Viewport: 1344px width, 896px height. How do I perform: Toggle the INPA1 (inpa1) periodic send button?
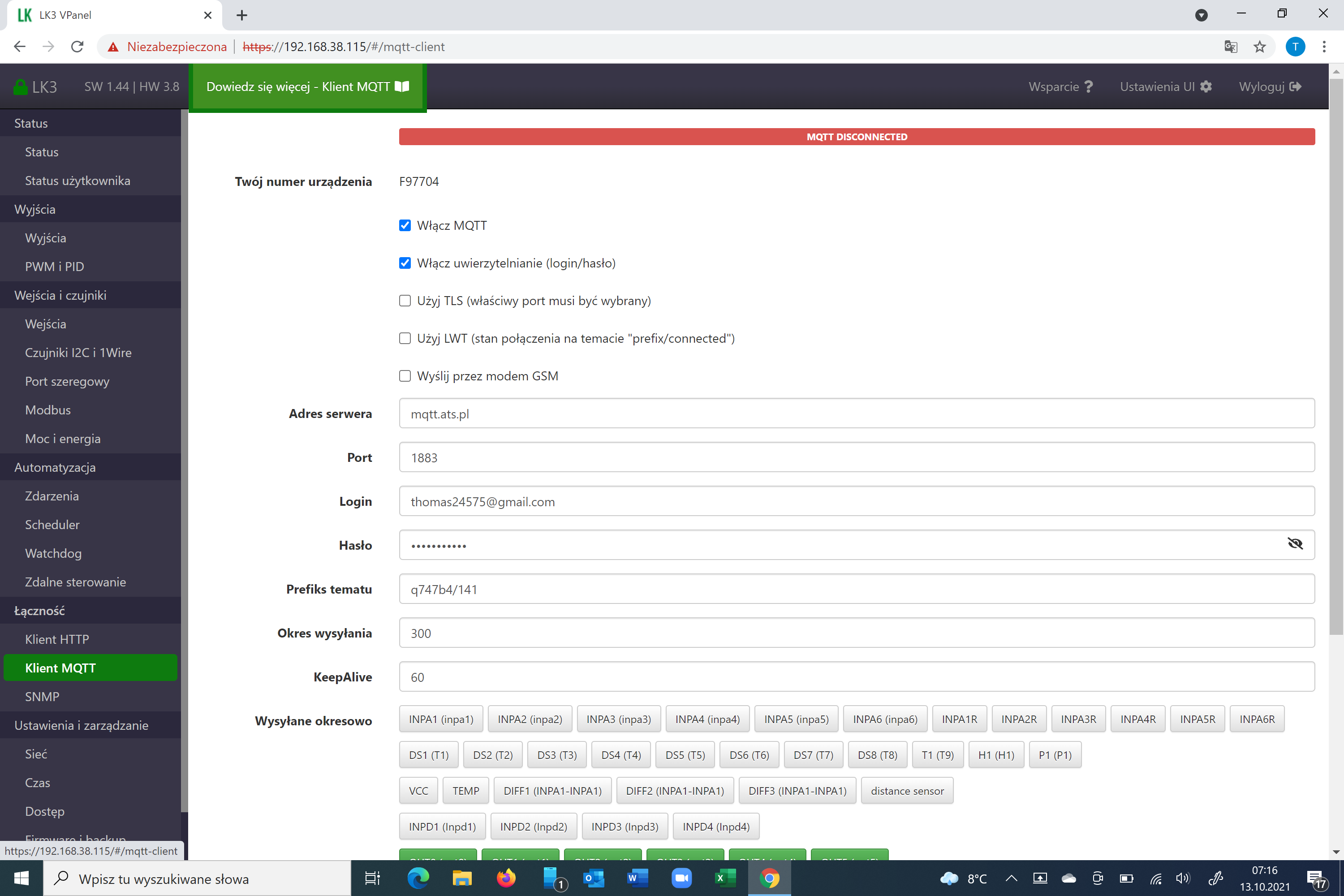[x=440, y=719]
